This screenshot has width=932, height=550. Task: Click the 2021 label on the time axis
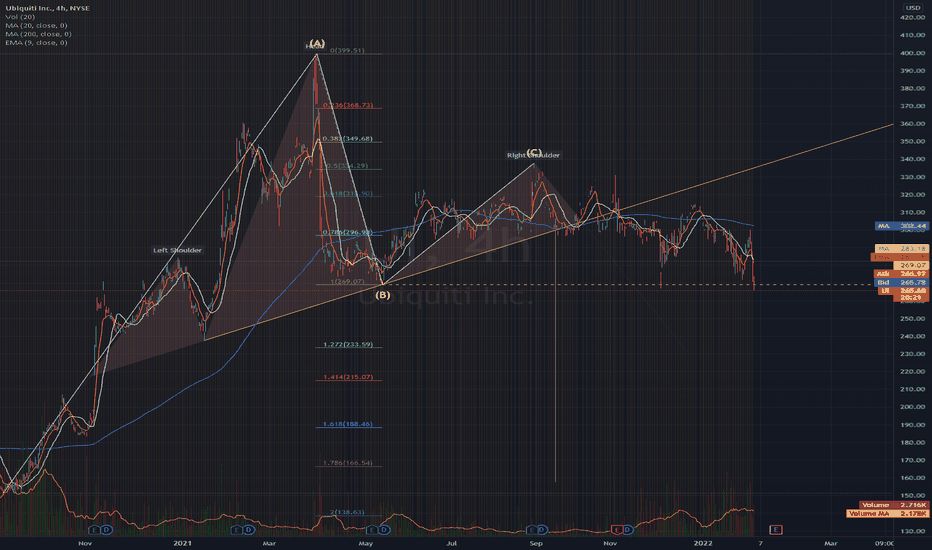[x=182, y=543]
